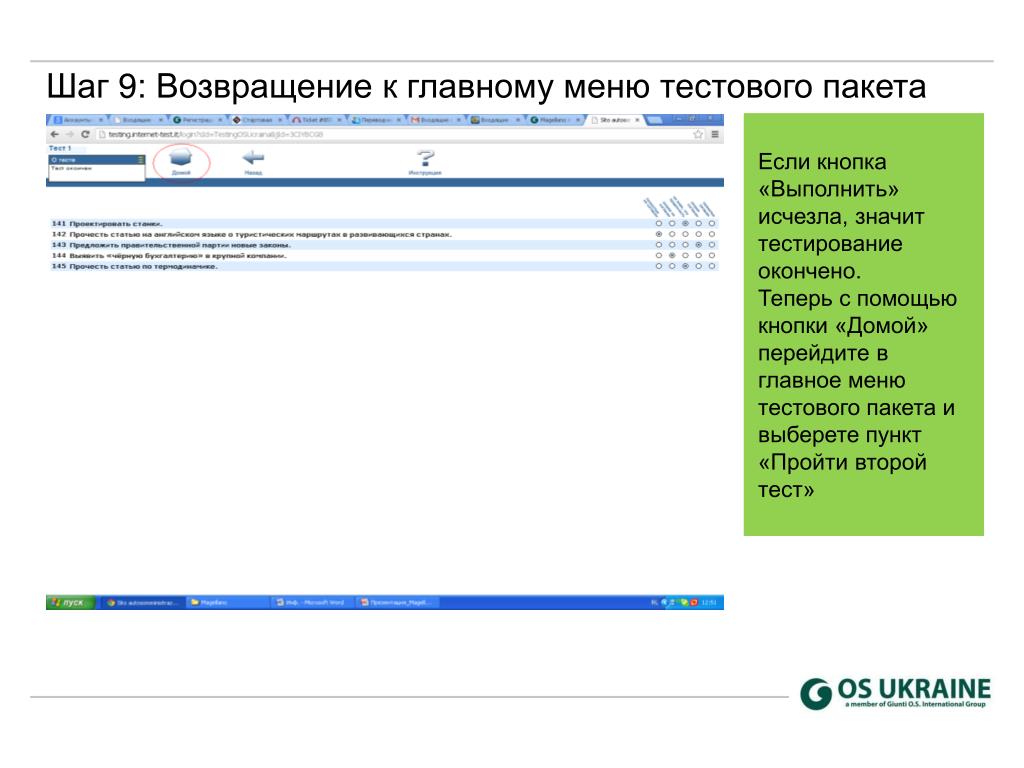Click the taskbar clock

tap(709, 602)
